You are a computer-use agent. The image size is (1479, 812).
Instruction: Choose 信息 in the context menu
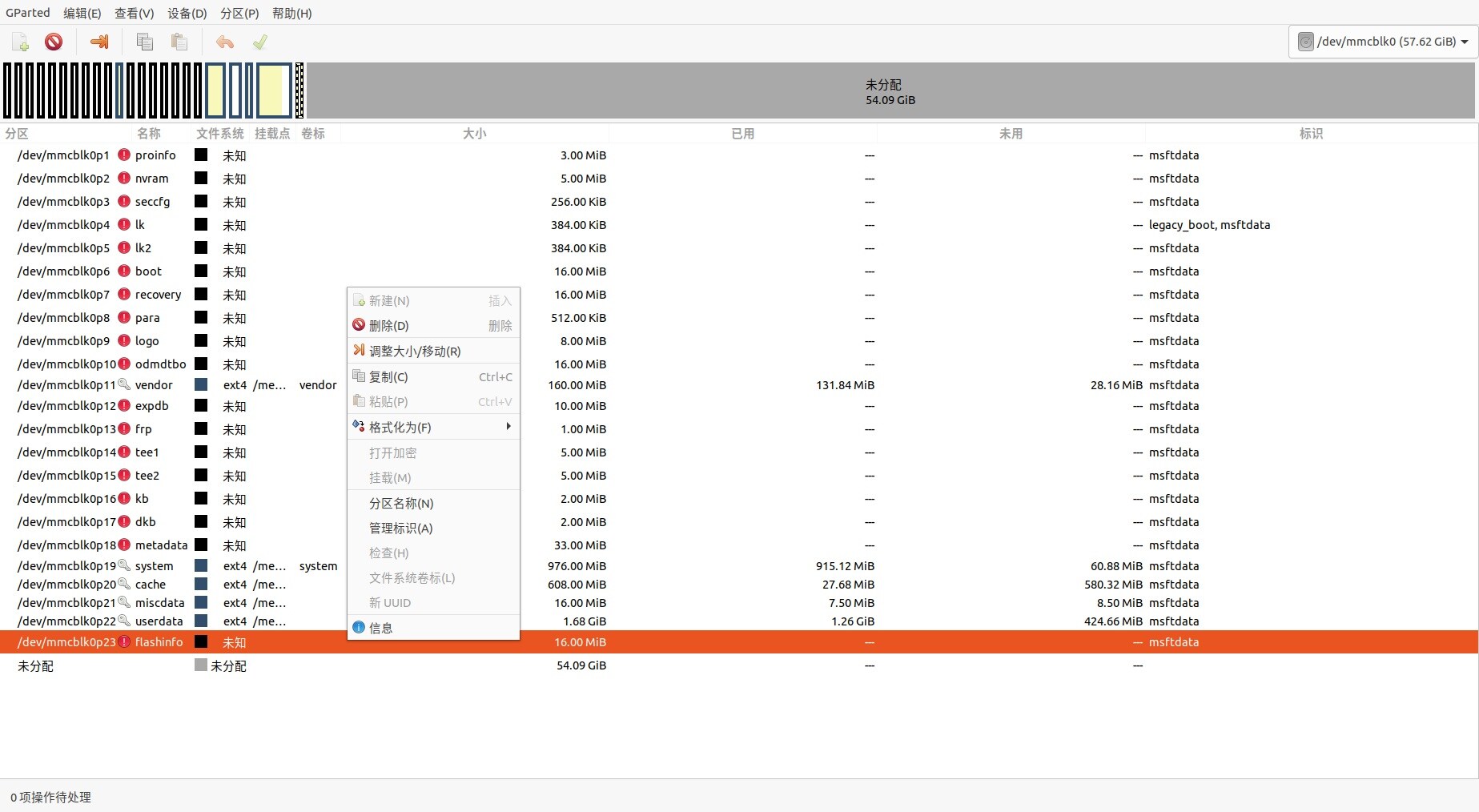[x=433, y=628]
